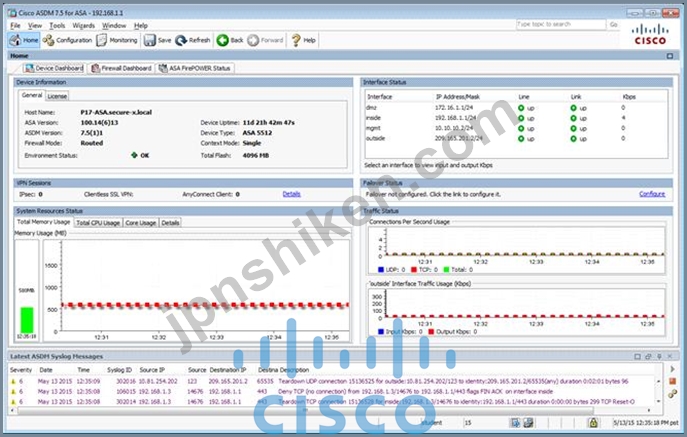Select the outside interface row

(x=516, y=139)
